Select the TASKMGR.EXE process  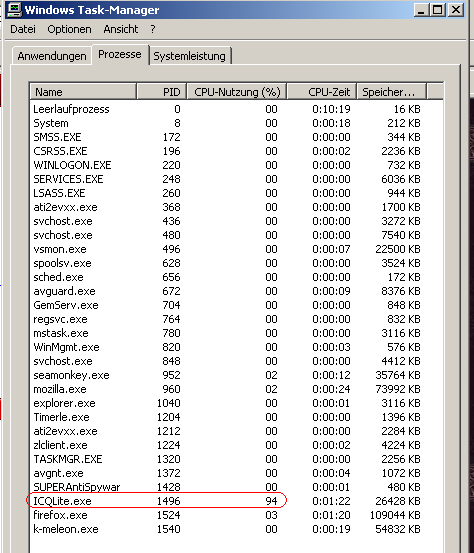tap(227, 459)
